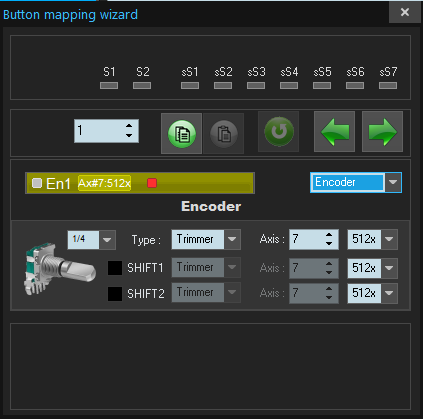Open the Encoder function dropdown

393,182
